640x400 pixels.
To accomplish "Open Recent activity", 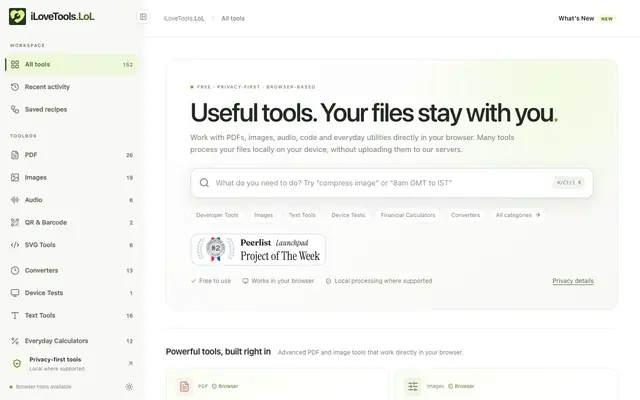I will click(x=72, y=87).
